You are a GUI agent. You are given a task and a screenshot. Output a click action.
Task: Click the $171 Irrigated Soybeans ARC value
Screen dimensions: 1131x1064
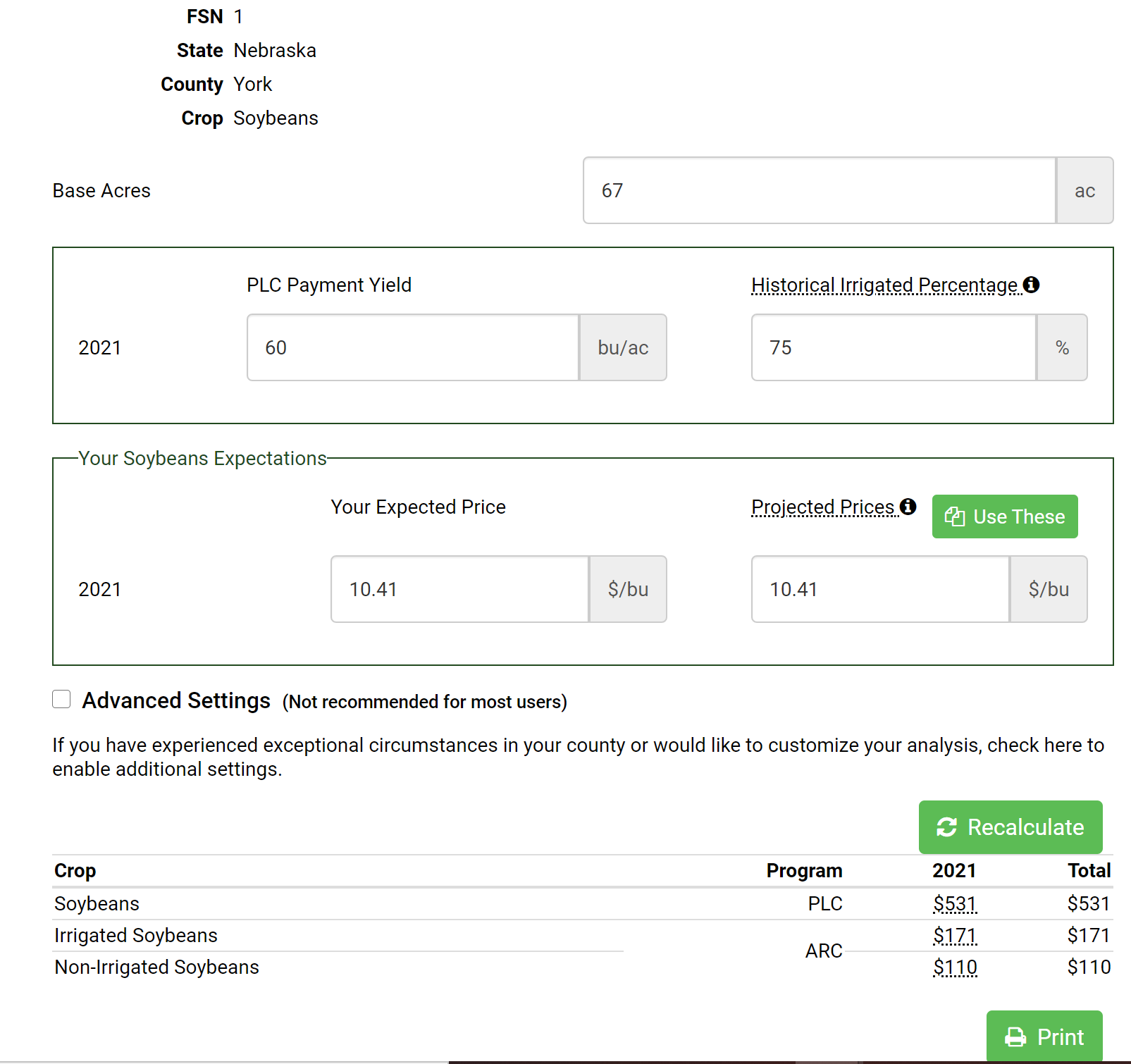click(x=955, y=935)
